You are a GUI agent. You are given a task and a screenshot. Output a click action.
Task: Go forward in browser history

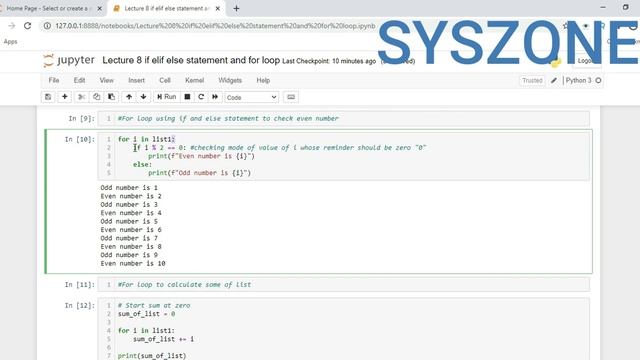tap(11, 26)
